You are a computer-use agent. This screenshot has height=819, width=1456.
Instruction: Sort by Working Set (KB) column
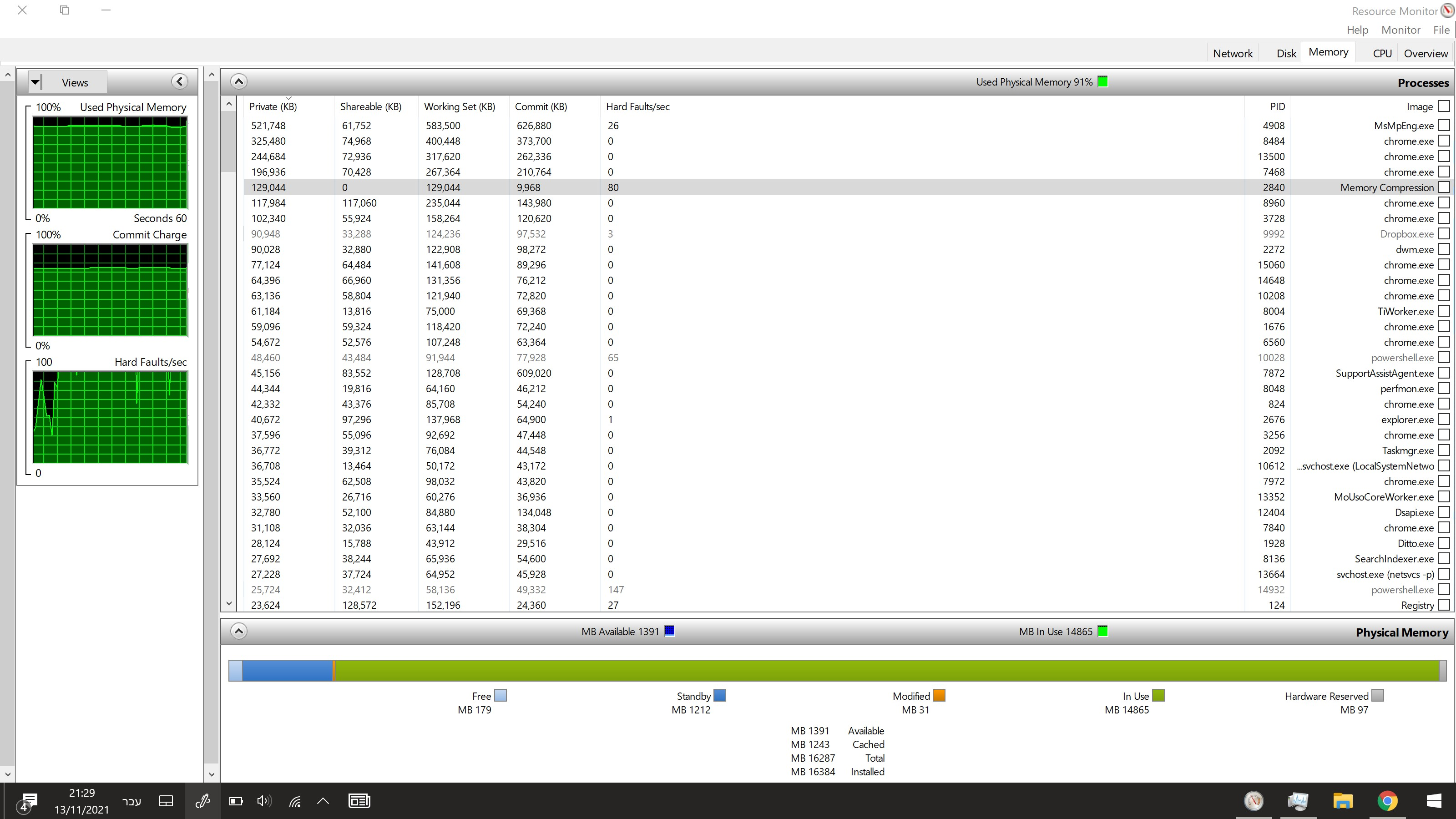459,107
